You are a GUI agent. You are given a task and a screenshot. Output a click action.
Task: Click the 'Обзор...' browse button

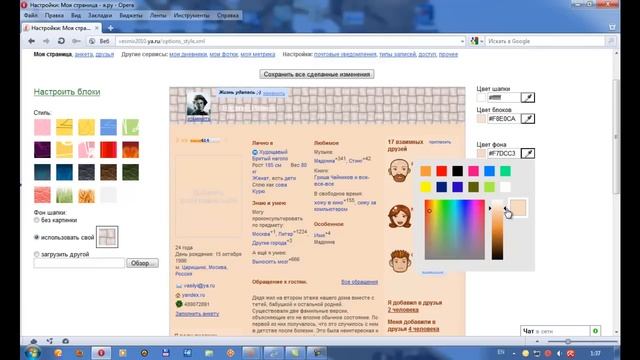point(142,263)
